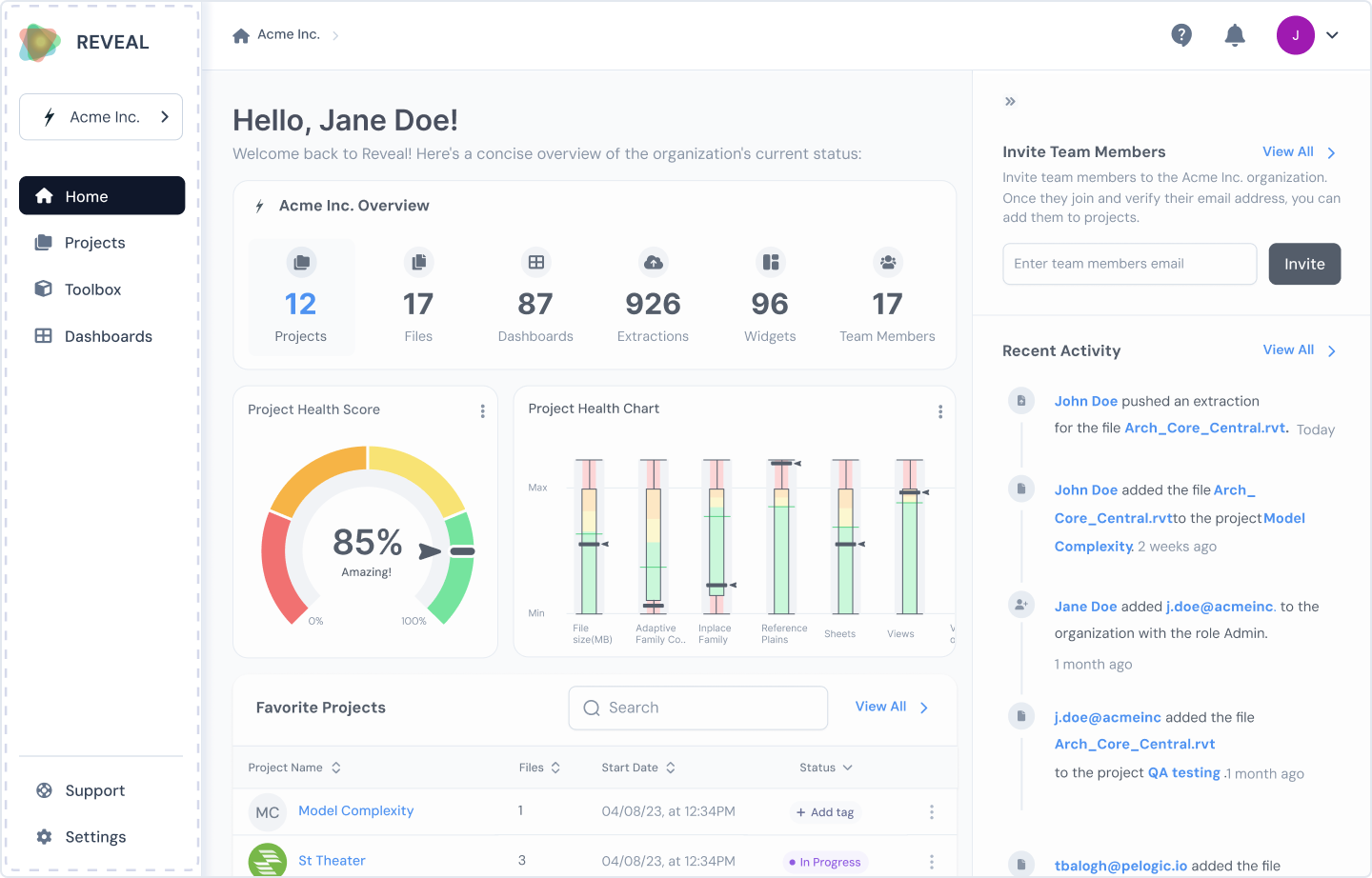Collapse the right panel with double chevron
Image resolution: width=1372 pixels, height=878 pixels.
(x=1010, y=101)
